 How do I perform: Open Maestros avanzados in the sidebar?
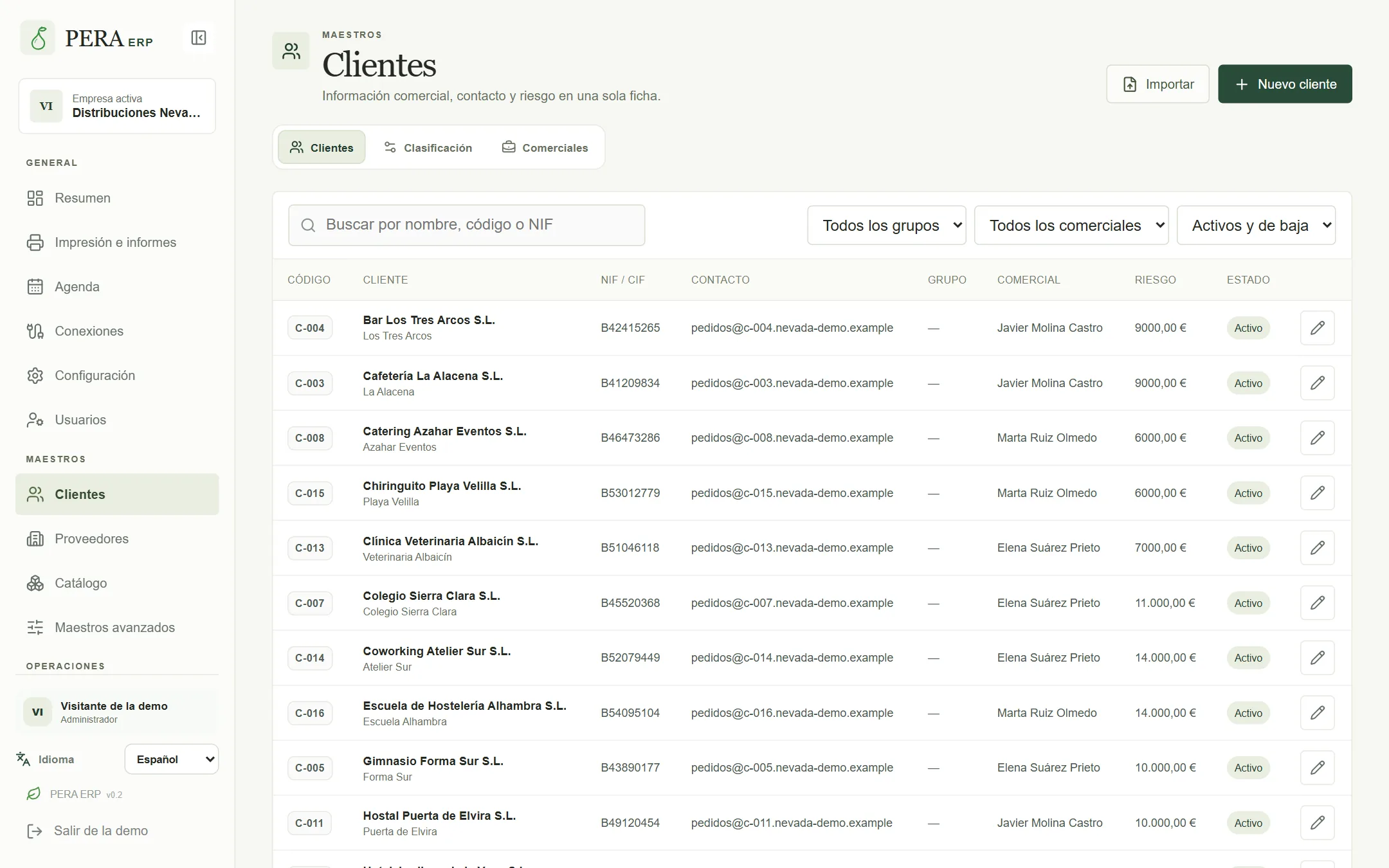point(117,628)
